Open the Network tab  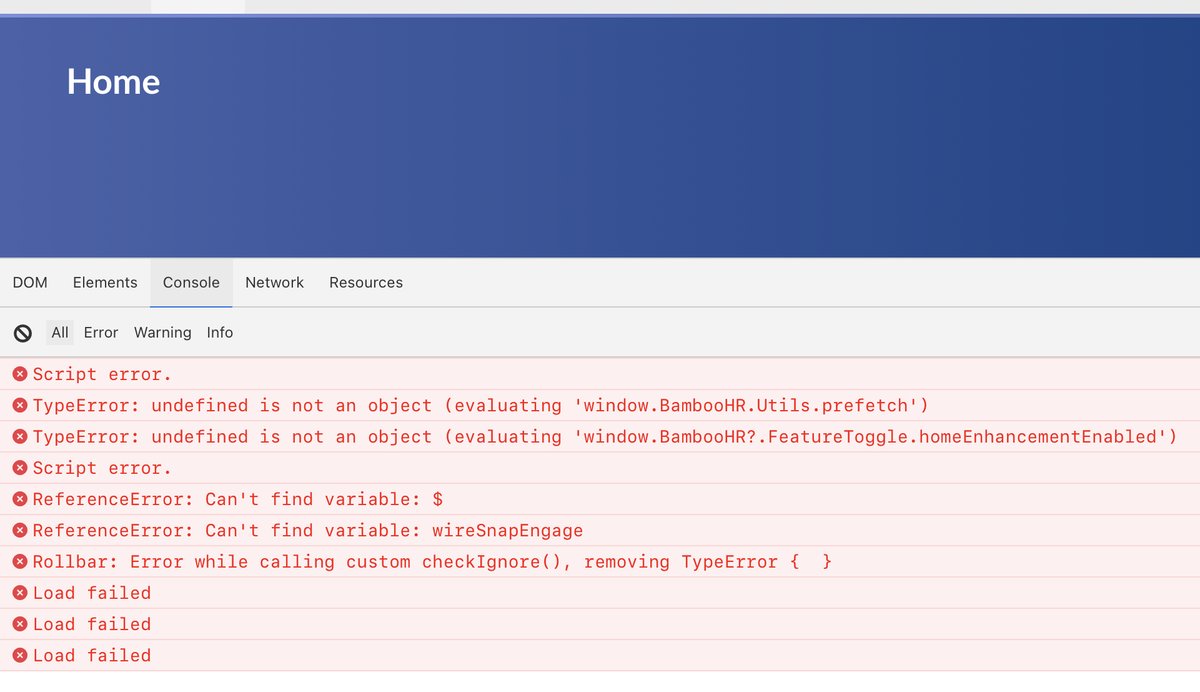274,283
